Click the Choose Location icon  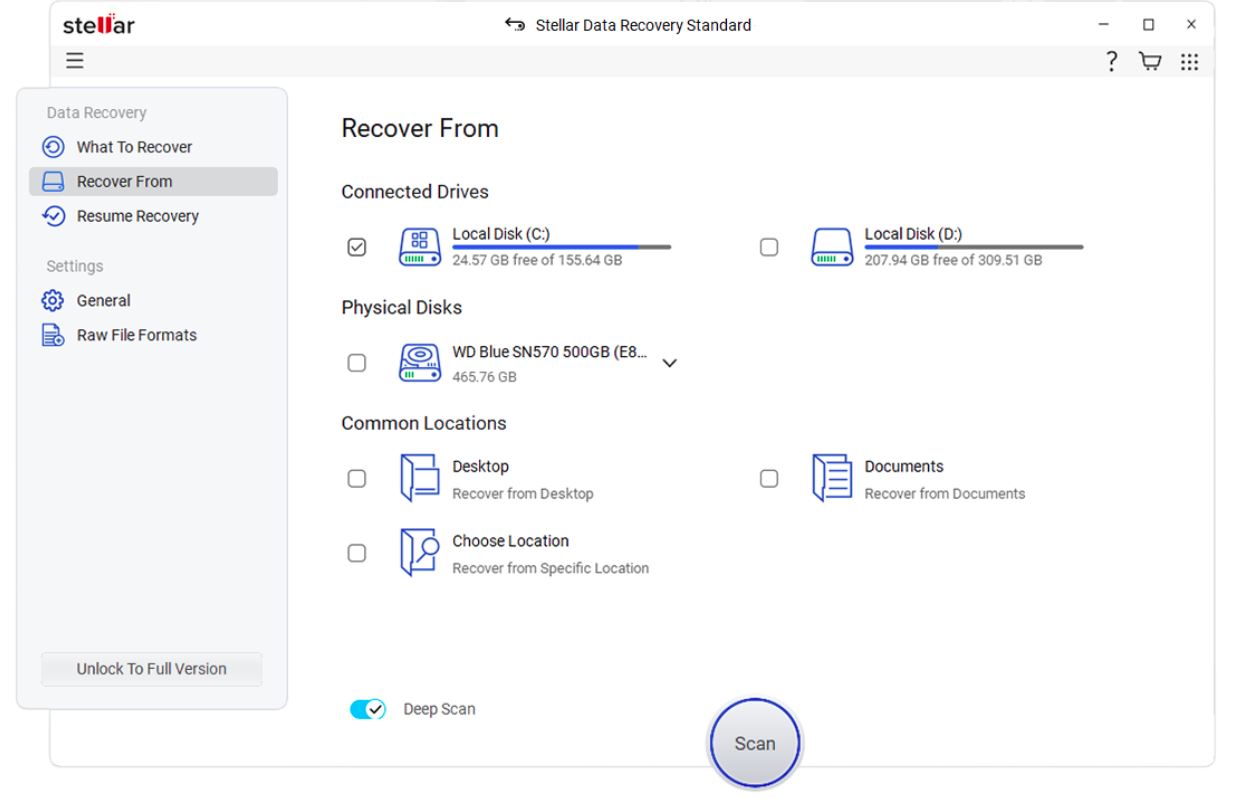tap(420, 553)
